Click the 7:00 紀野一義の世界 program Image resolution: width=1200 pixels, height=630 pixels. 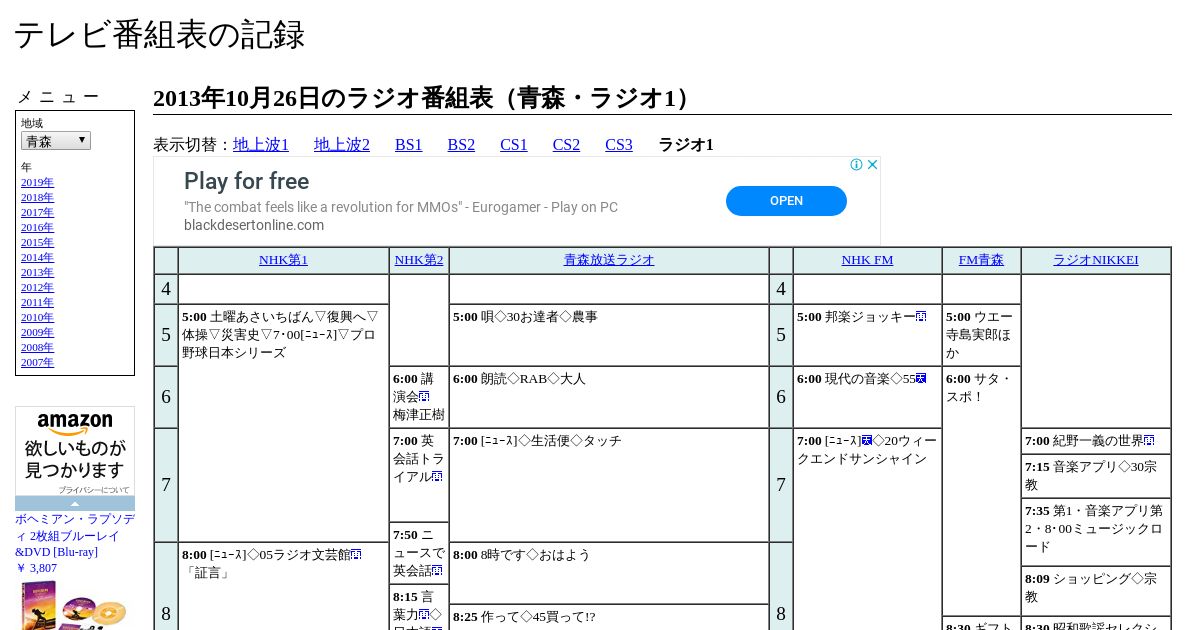[1096, 441]
